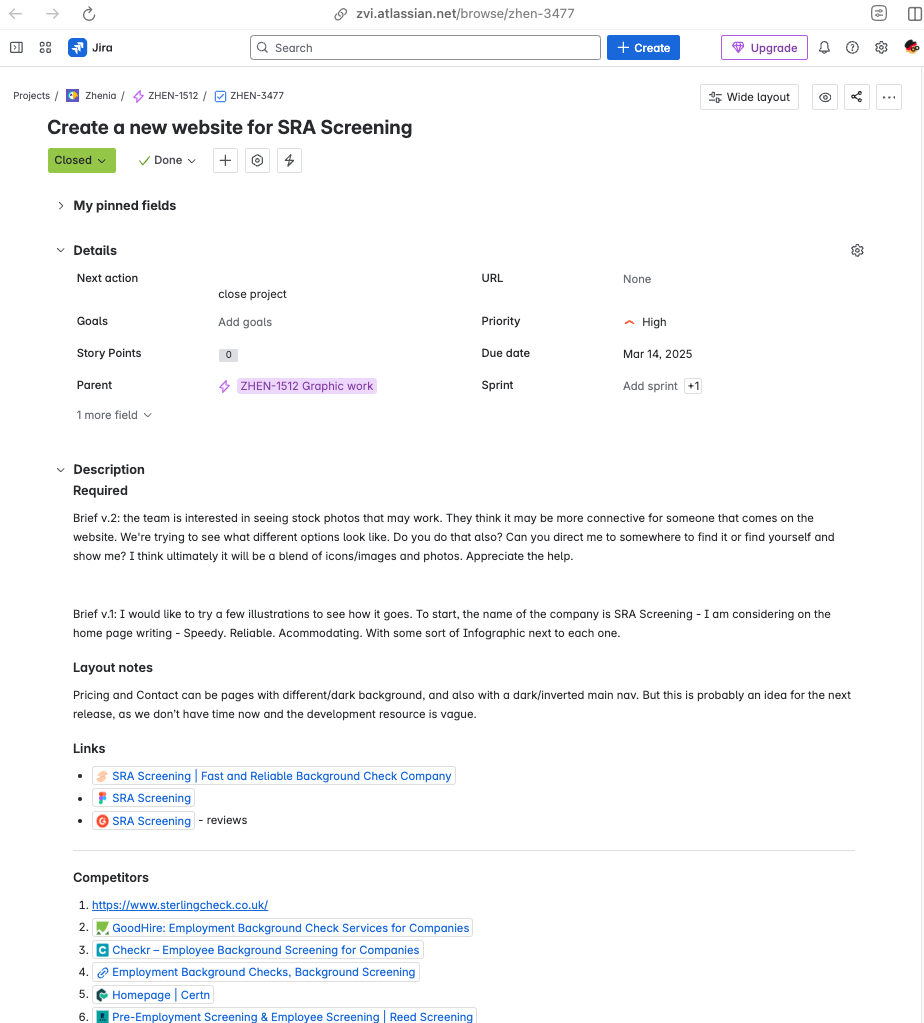The width and height of the screenshot is (924, 1023).
Task: Open the browser site controls icon
Action: click(x=879, y=13)
